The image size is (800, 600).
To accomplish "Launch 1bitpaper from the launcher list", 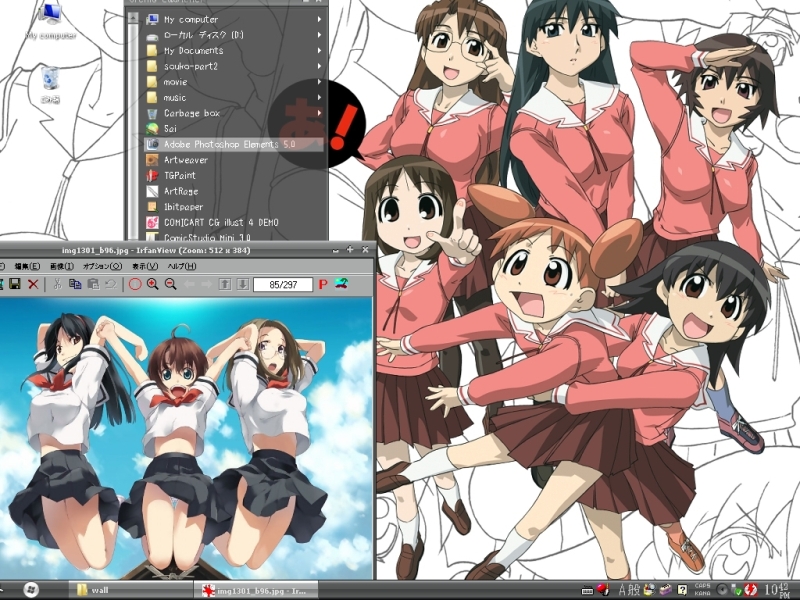I will click(x=234, y=207).
